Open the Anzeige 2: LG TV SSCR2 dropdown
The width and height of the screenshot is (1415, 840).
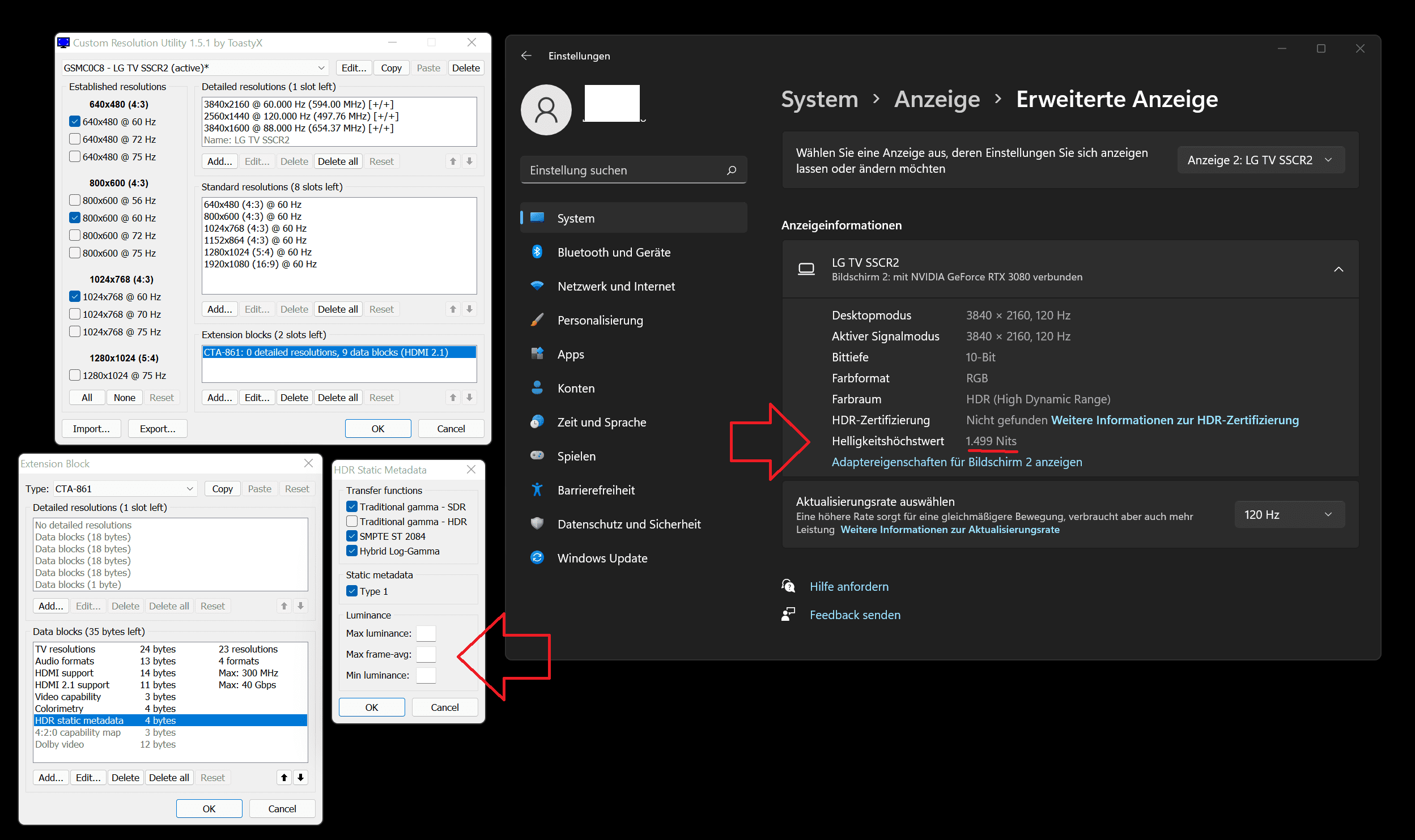point(1261,160)
